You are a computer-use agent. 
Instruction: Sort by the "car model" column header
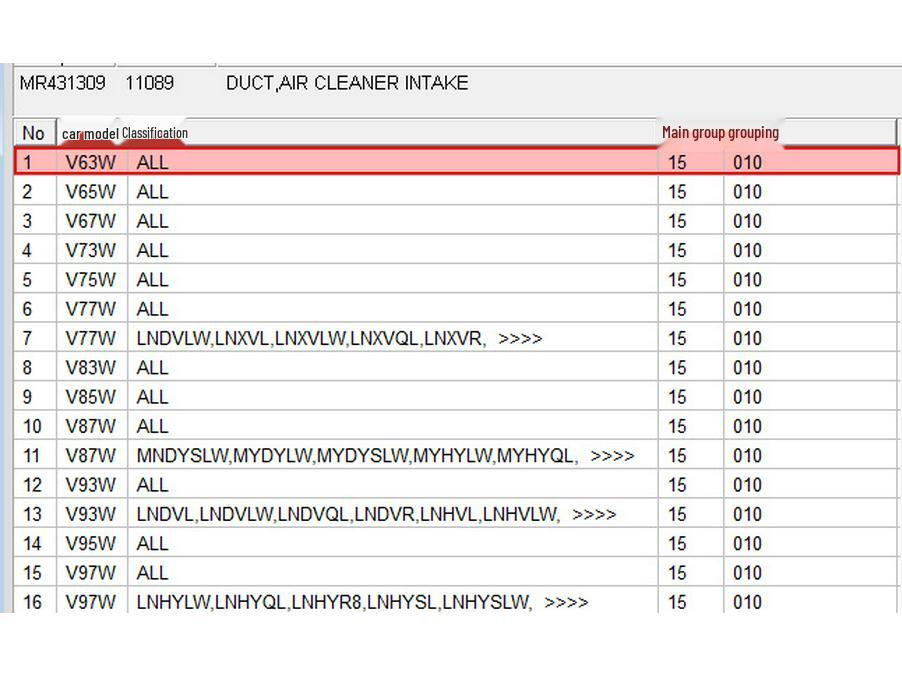point(90,133)
